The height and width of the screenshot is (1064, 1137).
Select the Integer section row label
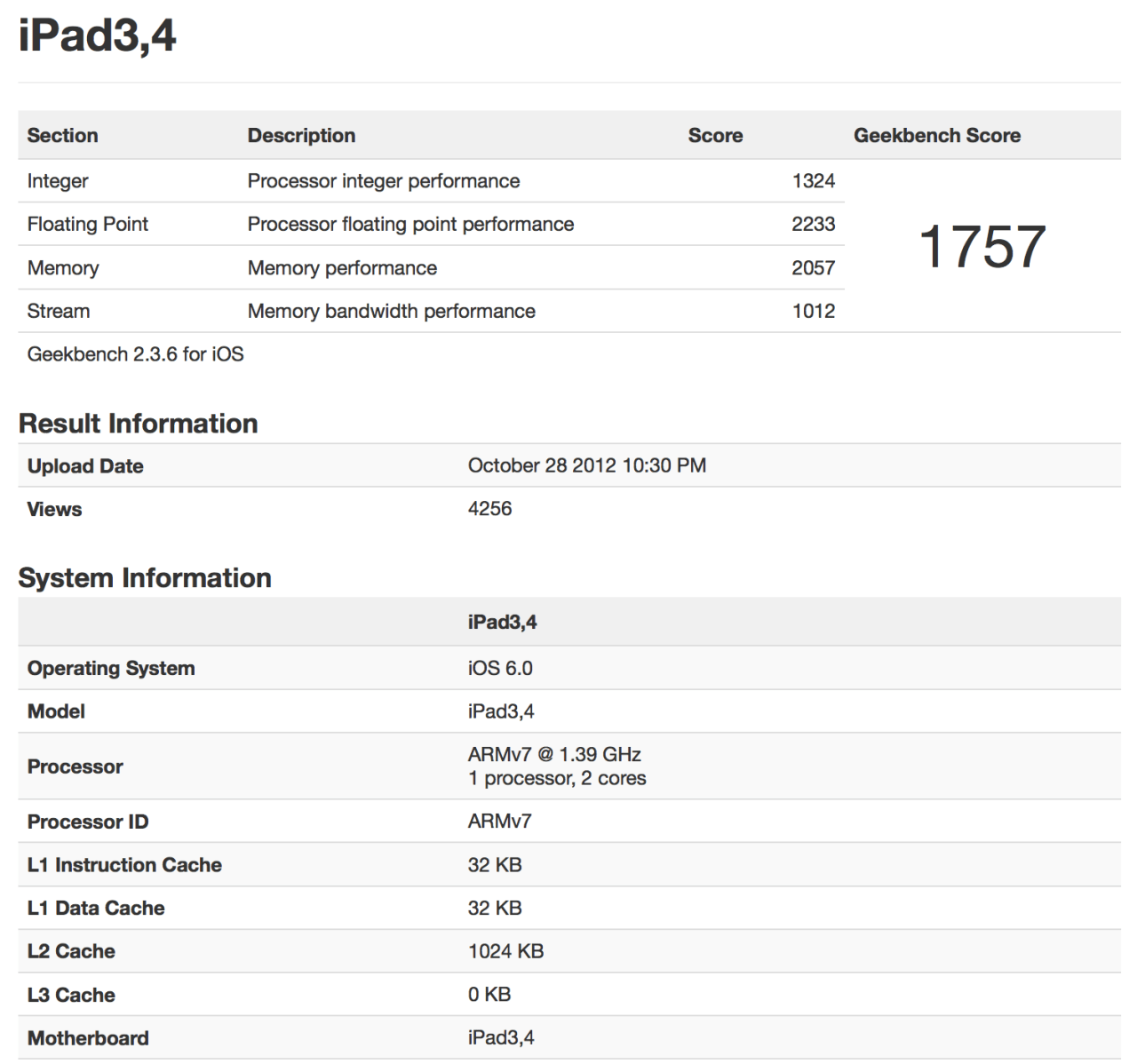point(58,181)
